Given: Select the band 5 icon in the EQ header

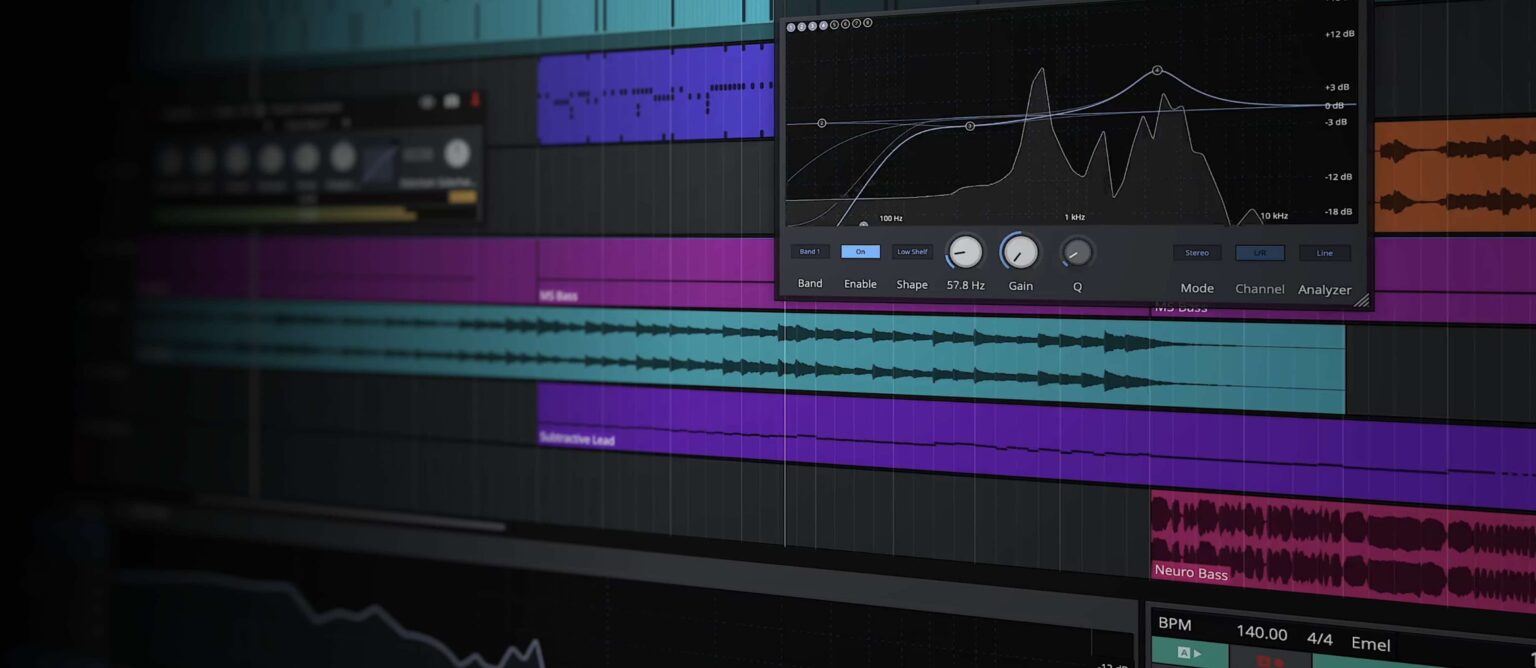Looking at the screenshot, I should coord(835,24).
